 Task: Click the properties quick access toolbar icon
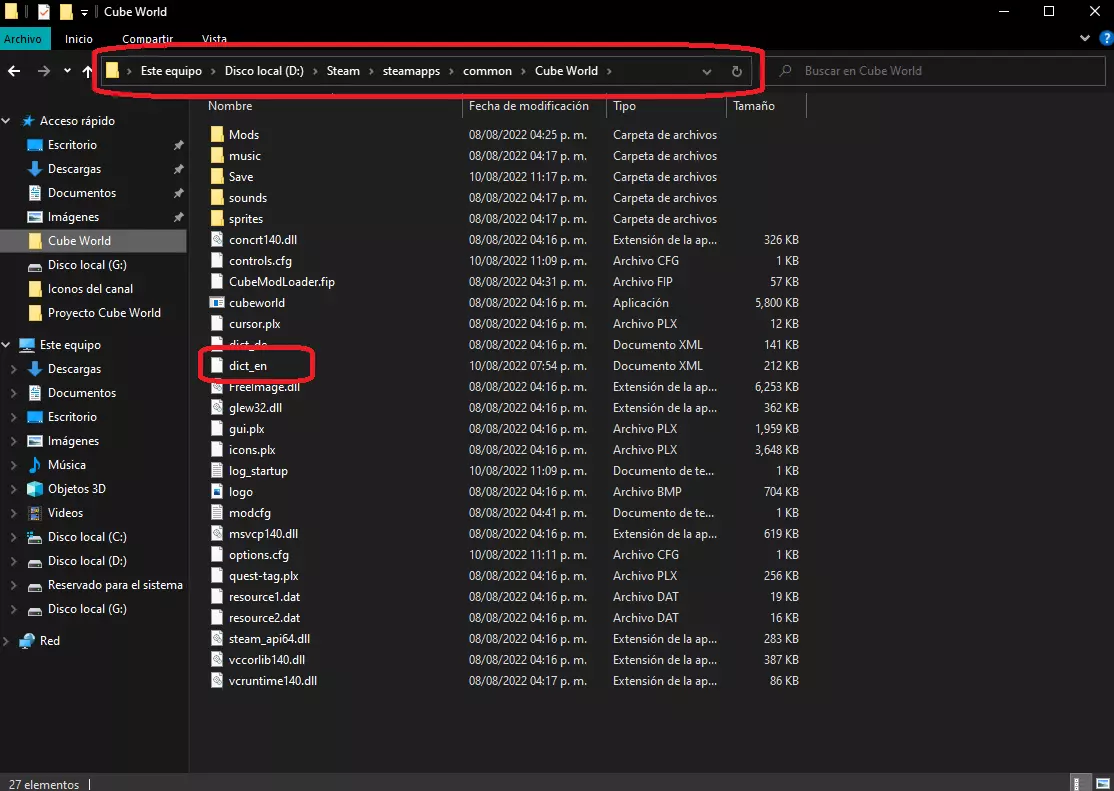click(44, 11)
